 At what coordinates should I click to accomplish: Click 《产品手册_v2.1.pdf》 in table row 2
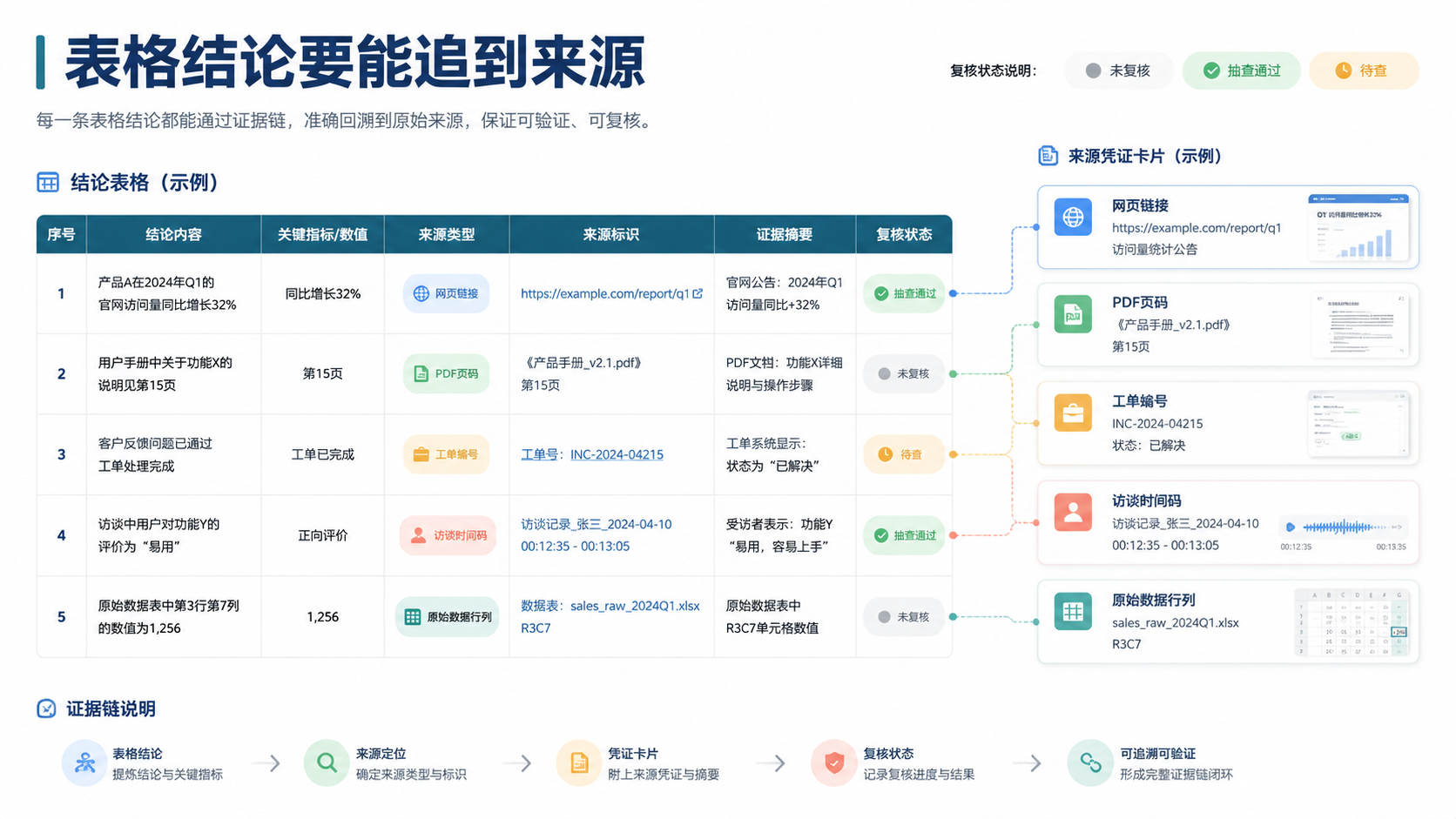583,363
